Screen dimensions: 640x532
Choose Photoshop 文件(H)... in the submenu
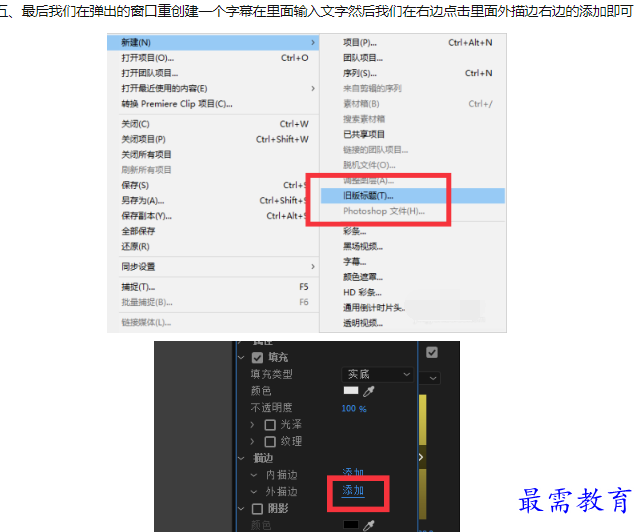(x=413, y=211)
